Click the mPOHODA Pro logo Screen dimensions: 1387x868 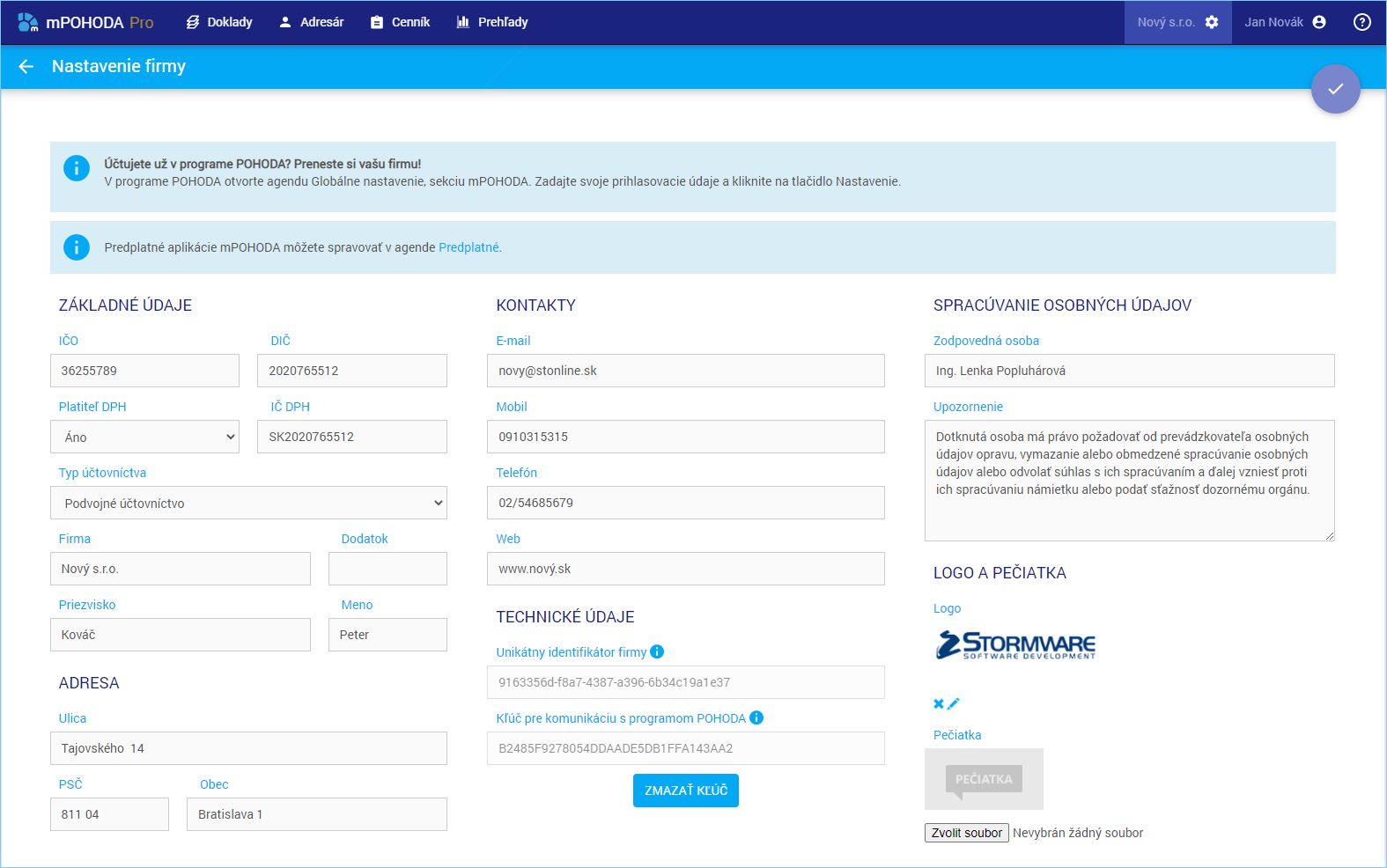pyautogui.click(x=85, y=22)
